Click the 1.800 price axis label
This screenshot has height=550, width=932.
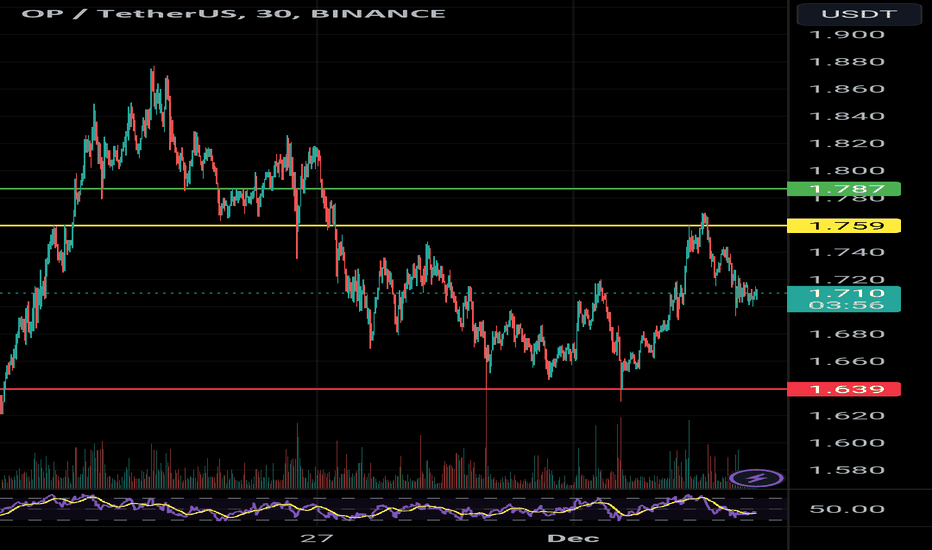point(847,171)
